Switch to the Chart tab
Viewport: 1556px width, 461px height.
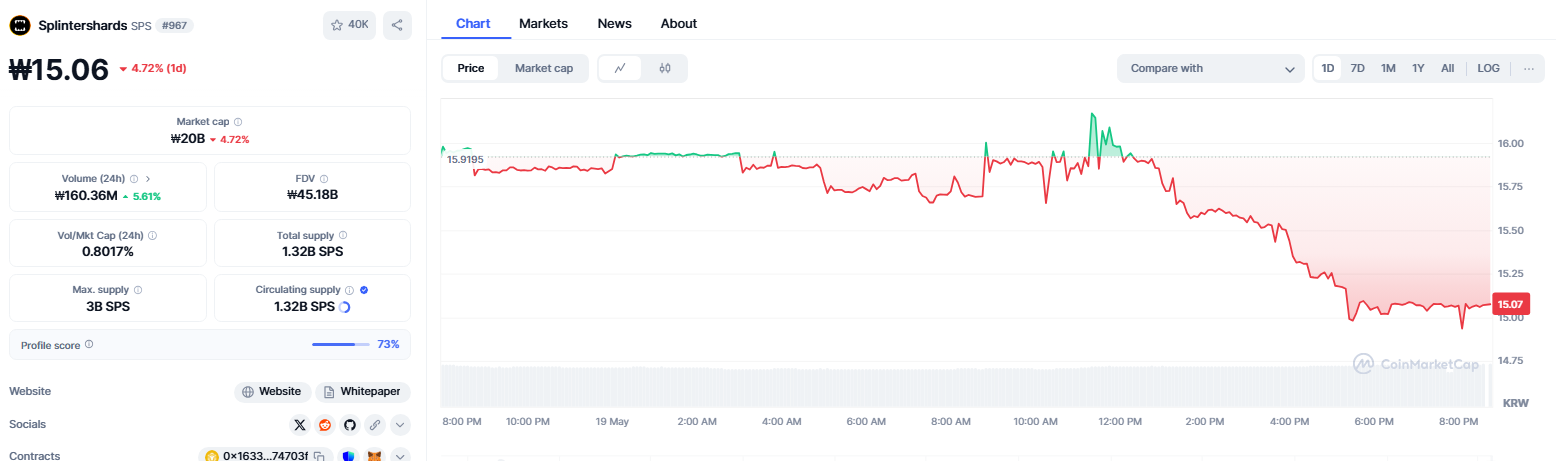click(473, 23)
